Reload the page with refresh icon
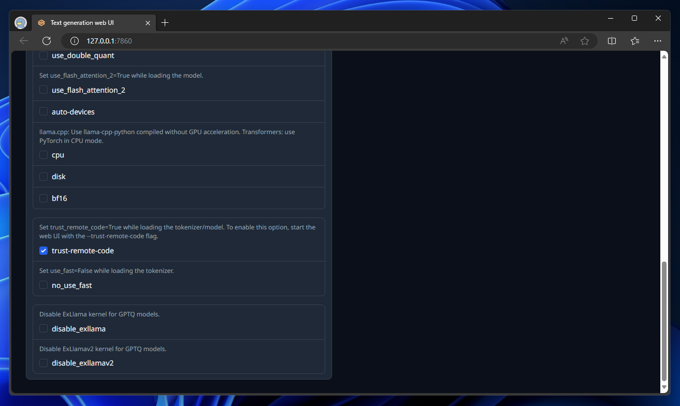Screen dimensions: 680x406 pos(46,41)
